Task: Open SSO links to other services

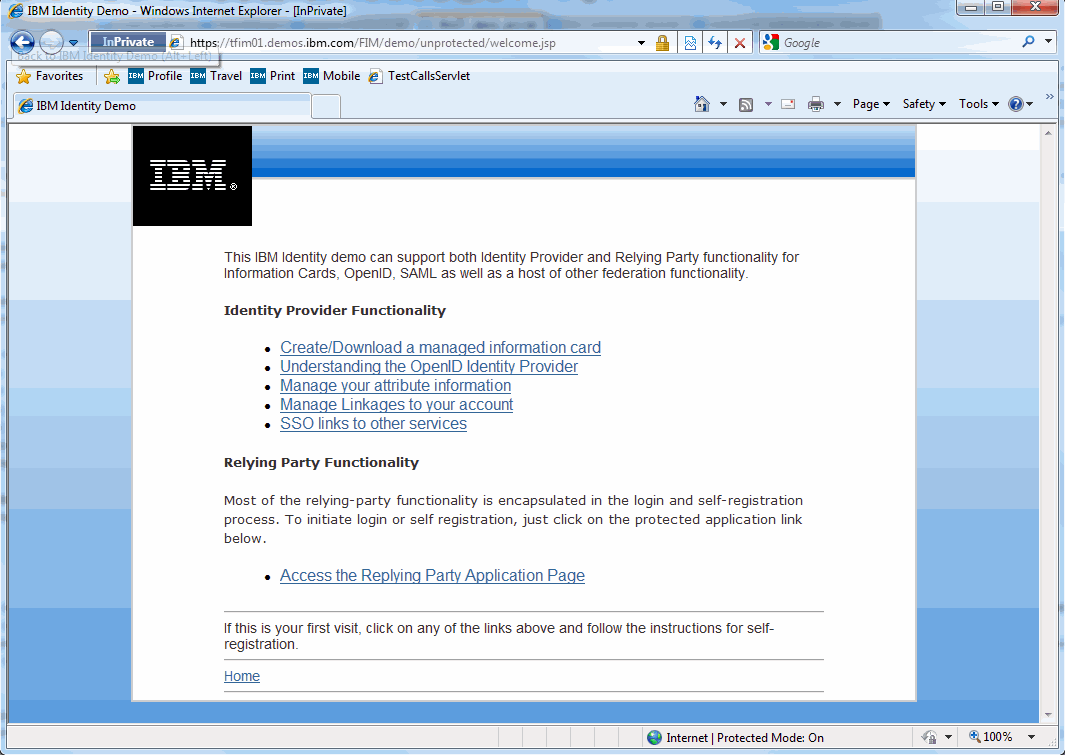Action: [374, 424]
